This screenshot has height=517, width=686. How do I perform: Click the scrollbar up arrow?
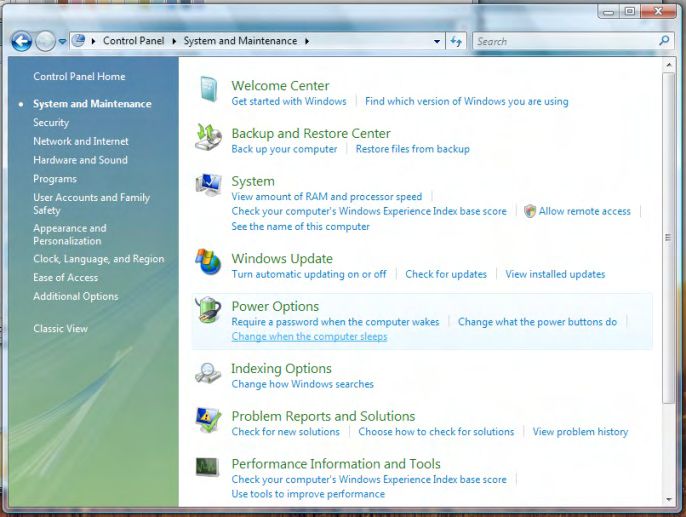[668, 65]
